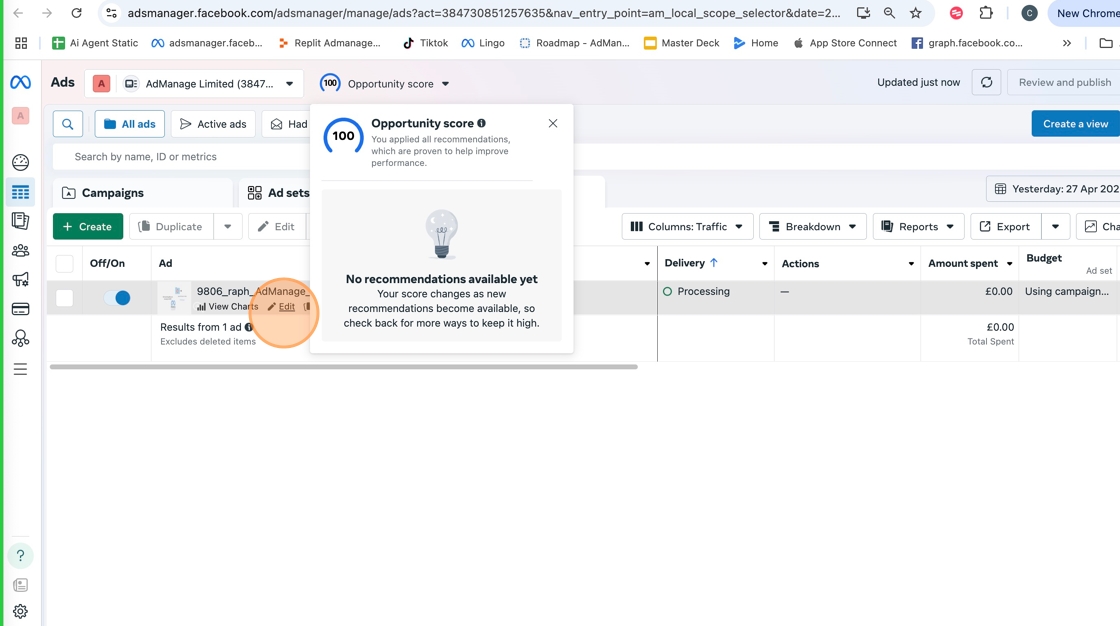The width and height of the screenshot is (1120, 626).
Task: Close the Opportunity score popup
Action: (553, 124)
